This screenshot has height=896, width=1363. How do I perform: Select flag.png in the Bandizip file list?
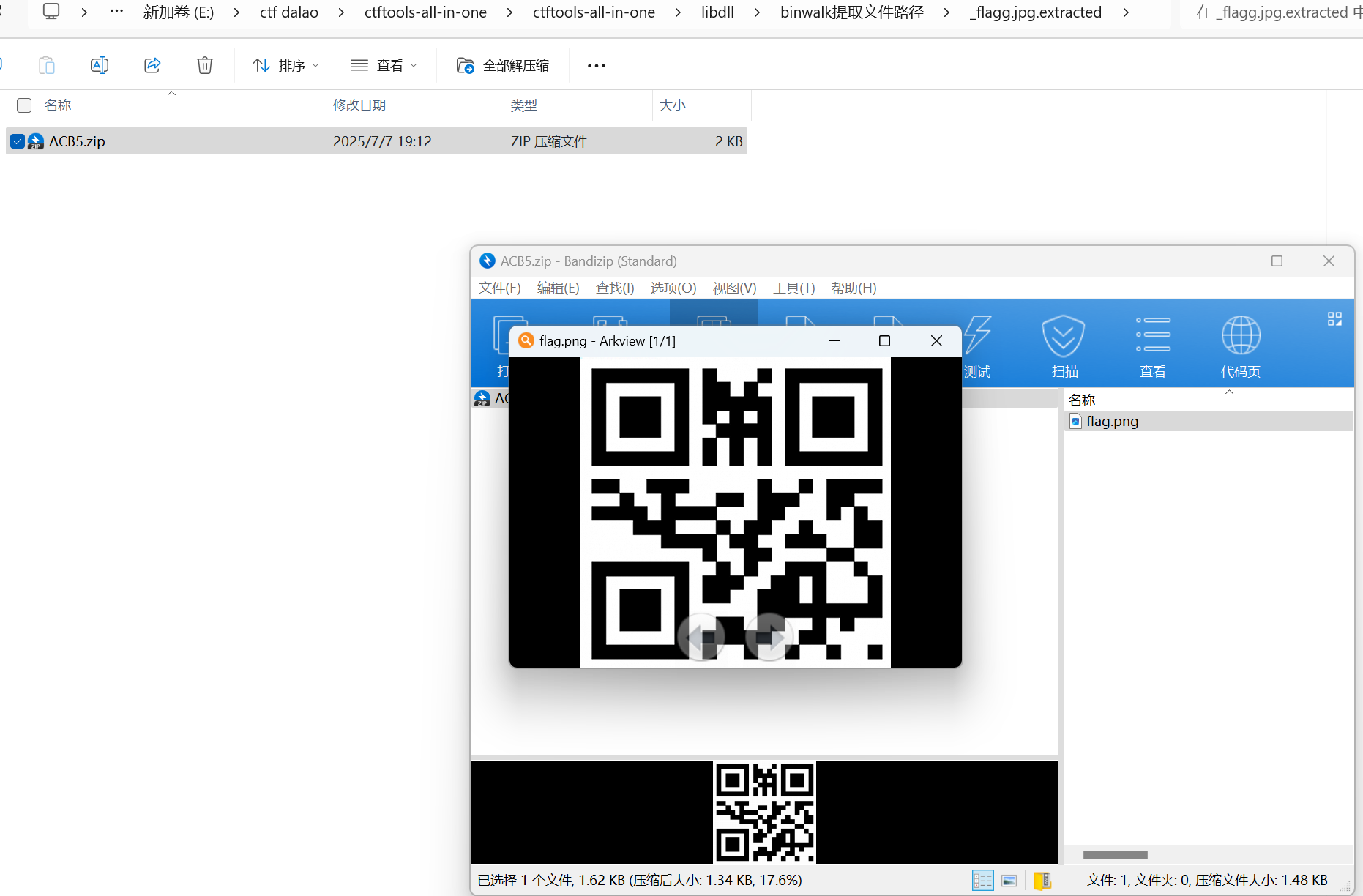point(1208,421)
